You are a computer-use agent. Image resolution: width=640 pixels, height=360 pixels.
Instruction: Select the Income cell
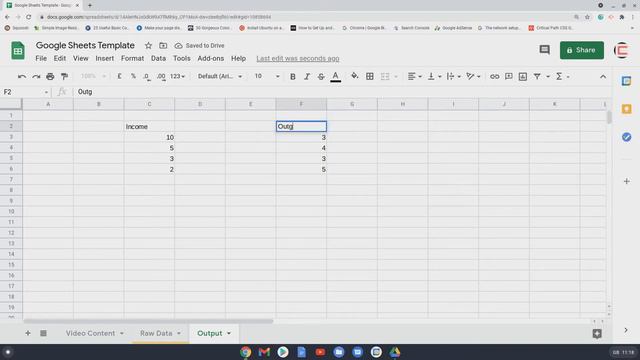tap(149, 127)
